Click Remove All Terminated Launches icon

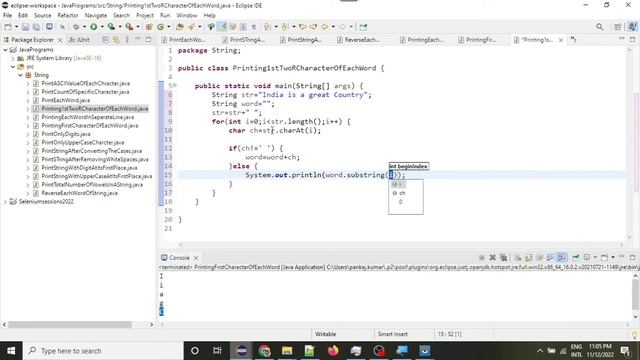pos(503,258)
